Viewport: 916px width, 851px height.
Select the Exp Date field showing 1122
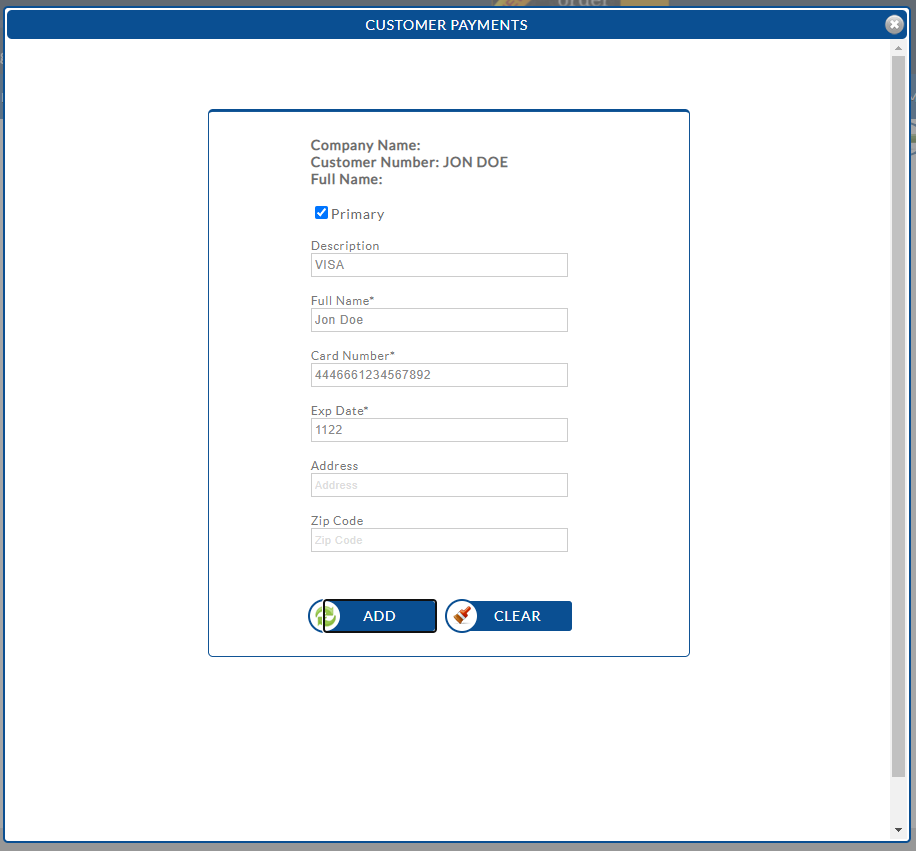(439, 430)
